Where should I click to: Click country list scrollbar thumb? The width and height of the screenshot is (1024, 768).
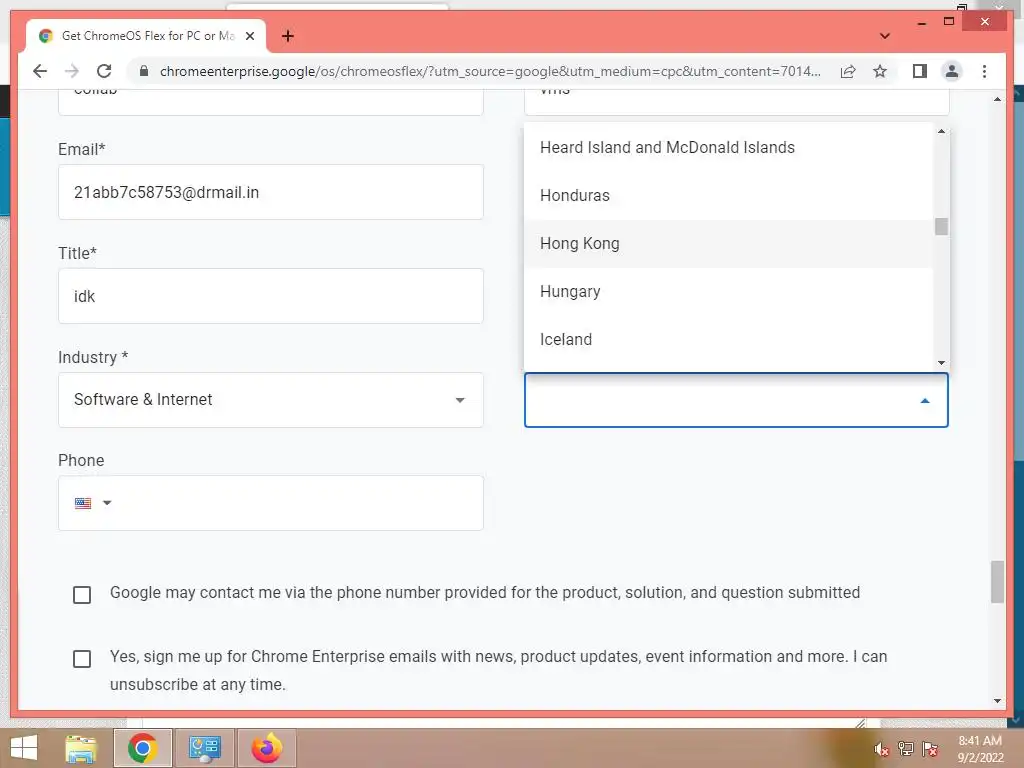tap(941, 226)
